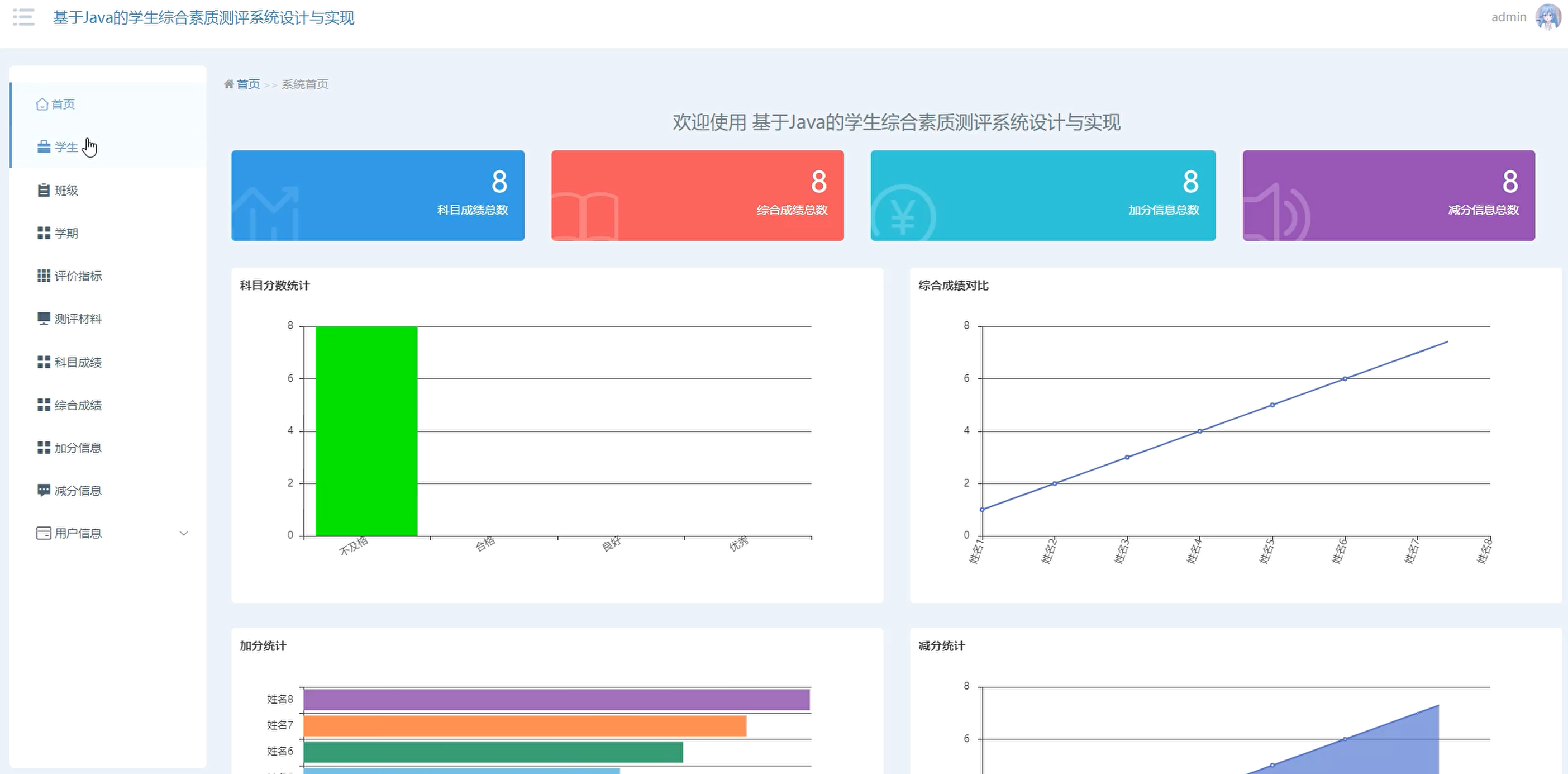Viewport: 1568px width, 774px height.
Task: Click the monitor icon beside 测评材料
Action: [44, 319]
